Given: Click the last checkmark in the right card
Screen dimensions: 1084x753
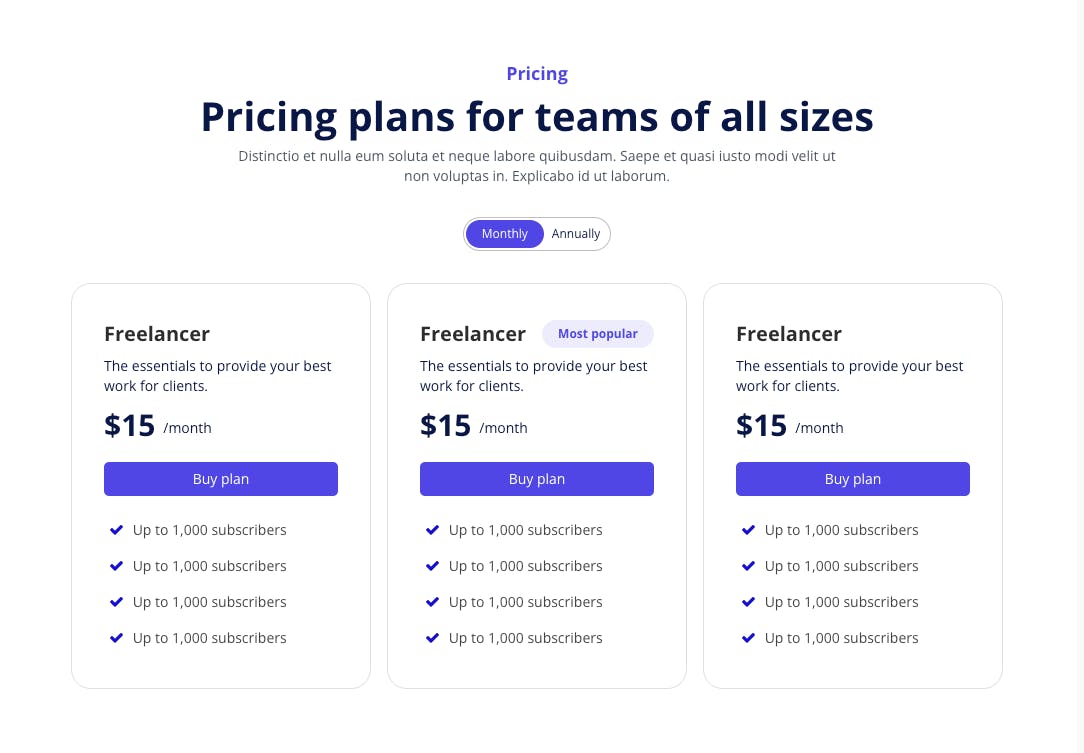Looking at the screenshot, I should click(x=748, y=638).
